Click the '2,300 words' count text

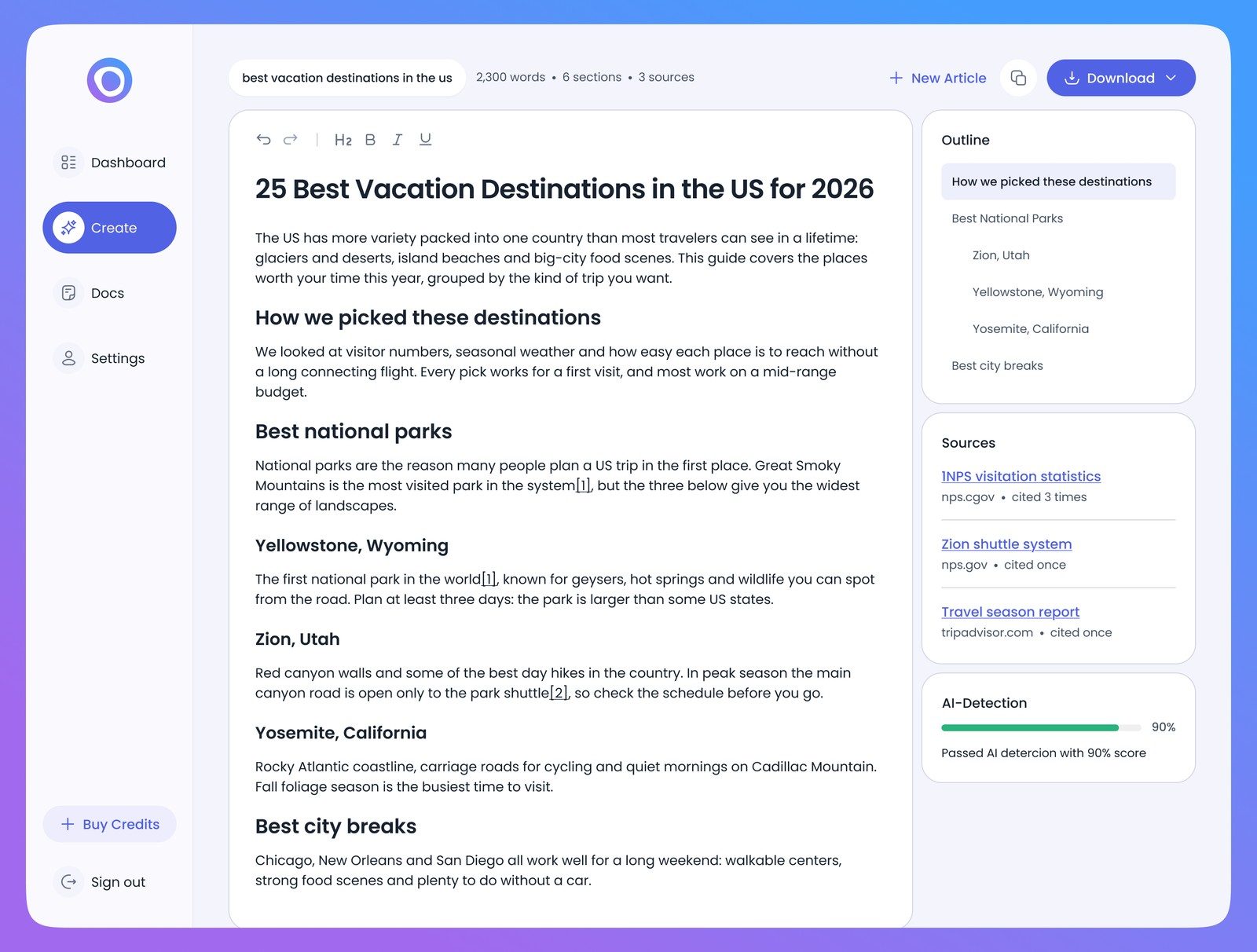point(511,77)
